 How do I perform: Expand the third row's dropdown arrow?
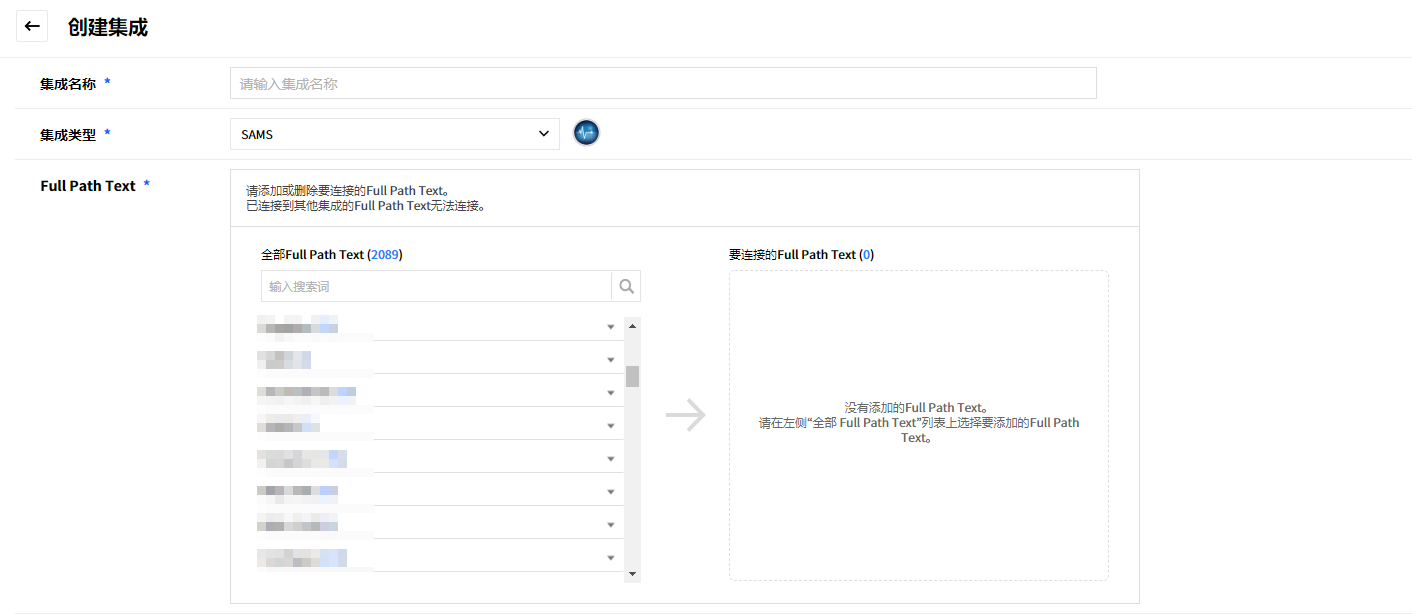611,393
